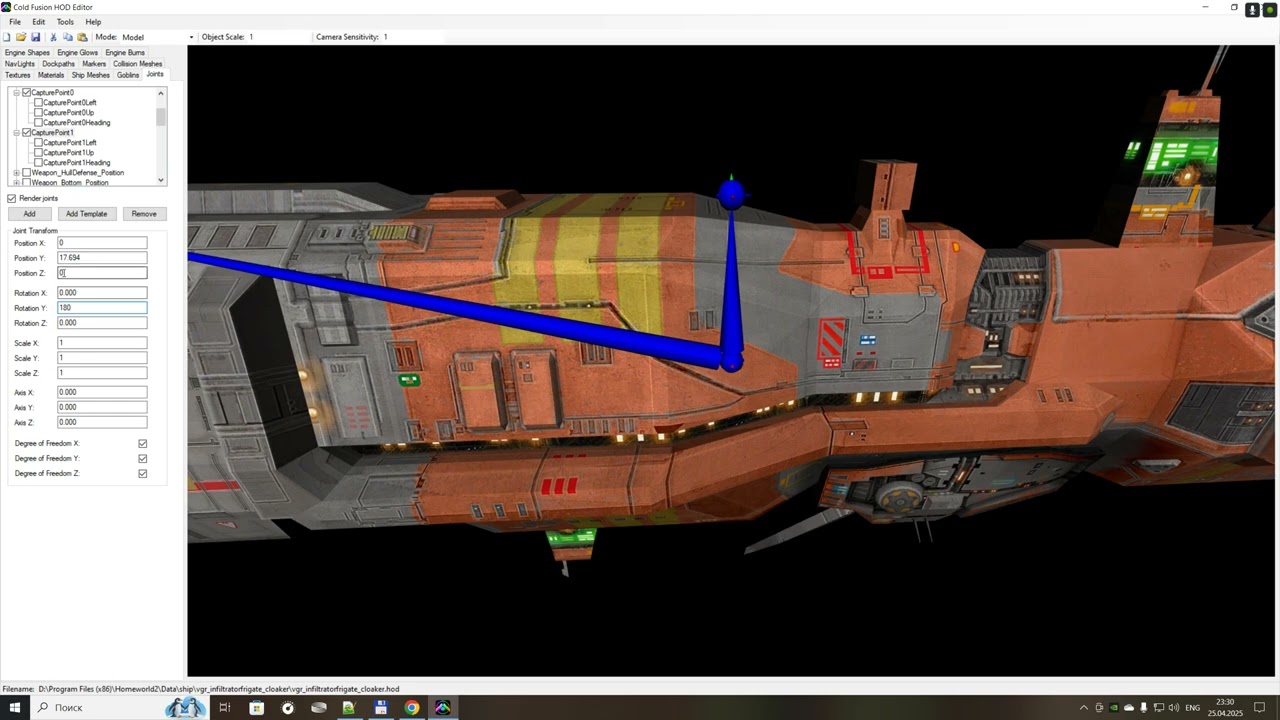Screen dimensions: 1280x720
Task: Uncheck Degree of Freedom X
Action: tap(143, 444)
